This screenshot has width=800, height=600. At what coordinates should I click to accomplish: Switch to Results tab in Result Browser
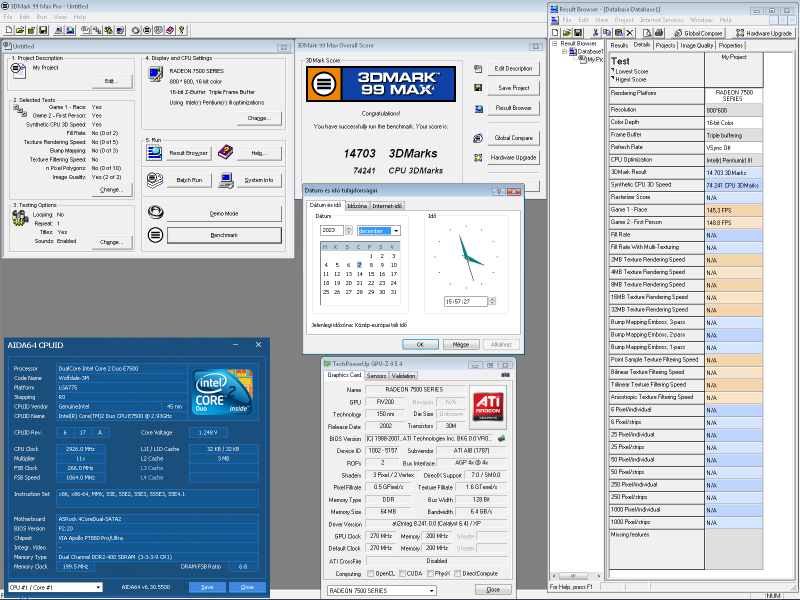619,45
